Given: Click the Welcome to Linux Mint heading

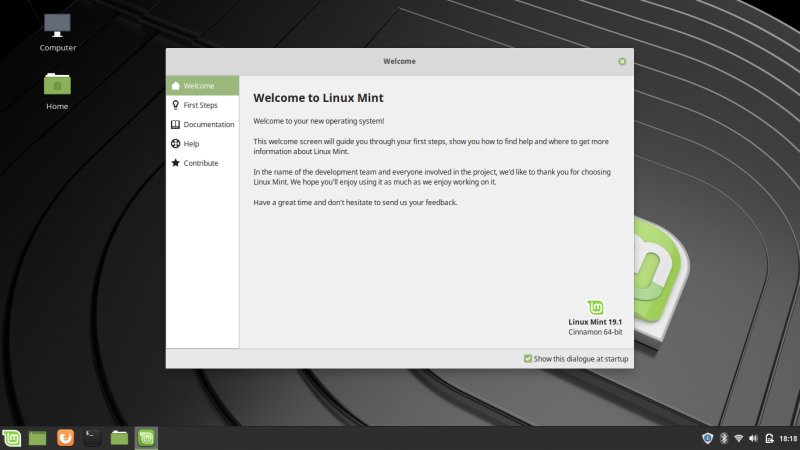Looking at the screenshot, I should pyautogui.click(x=318, y=98).
